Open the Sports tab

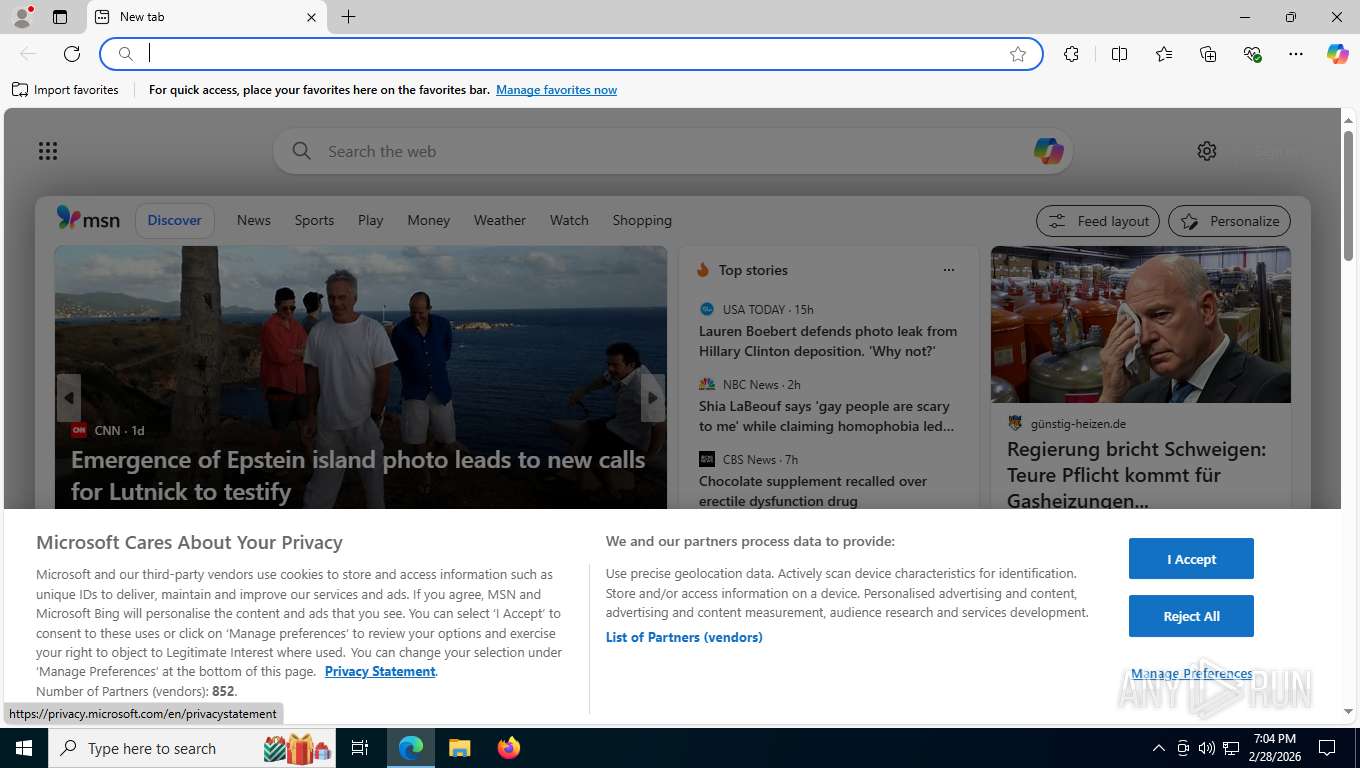pyautogui.click(x=314, y=220)
